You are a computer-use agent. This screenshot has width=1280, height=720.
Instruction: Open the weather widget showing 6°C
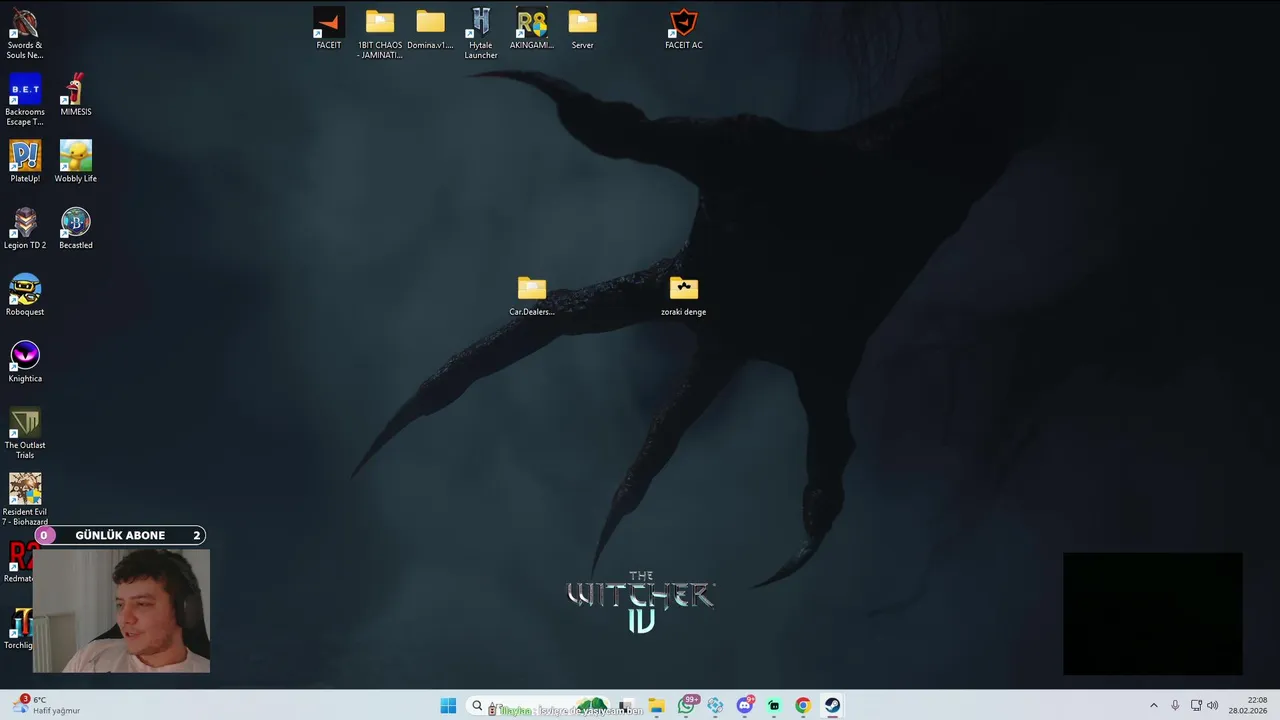click(46, 705)
